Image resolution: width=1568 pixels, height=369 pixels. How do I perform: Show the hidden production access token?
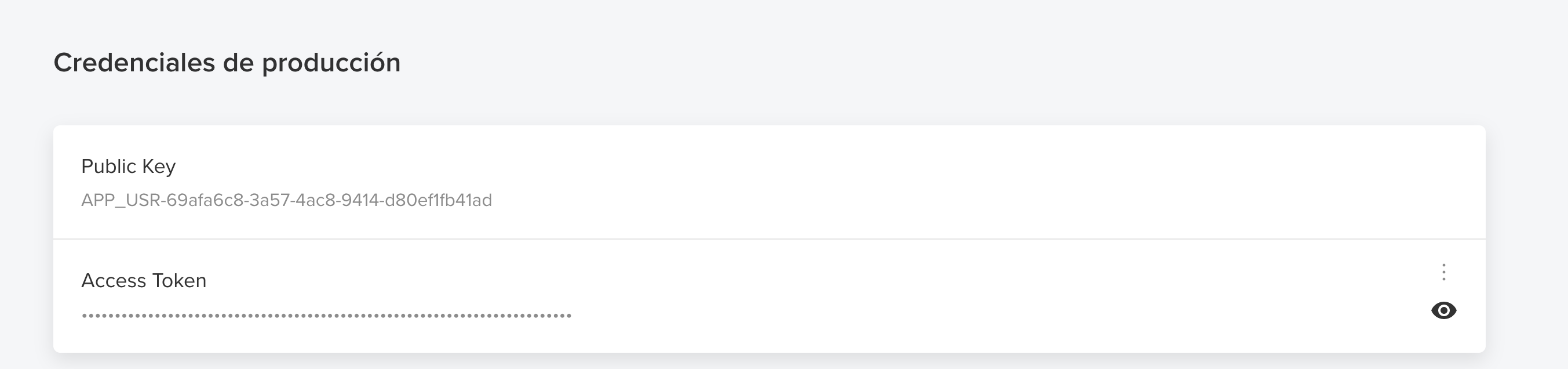[x=1443, y=310]
